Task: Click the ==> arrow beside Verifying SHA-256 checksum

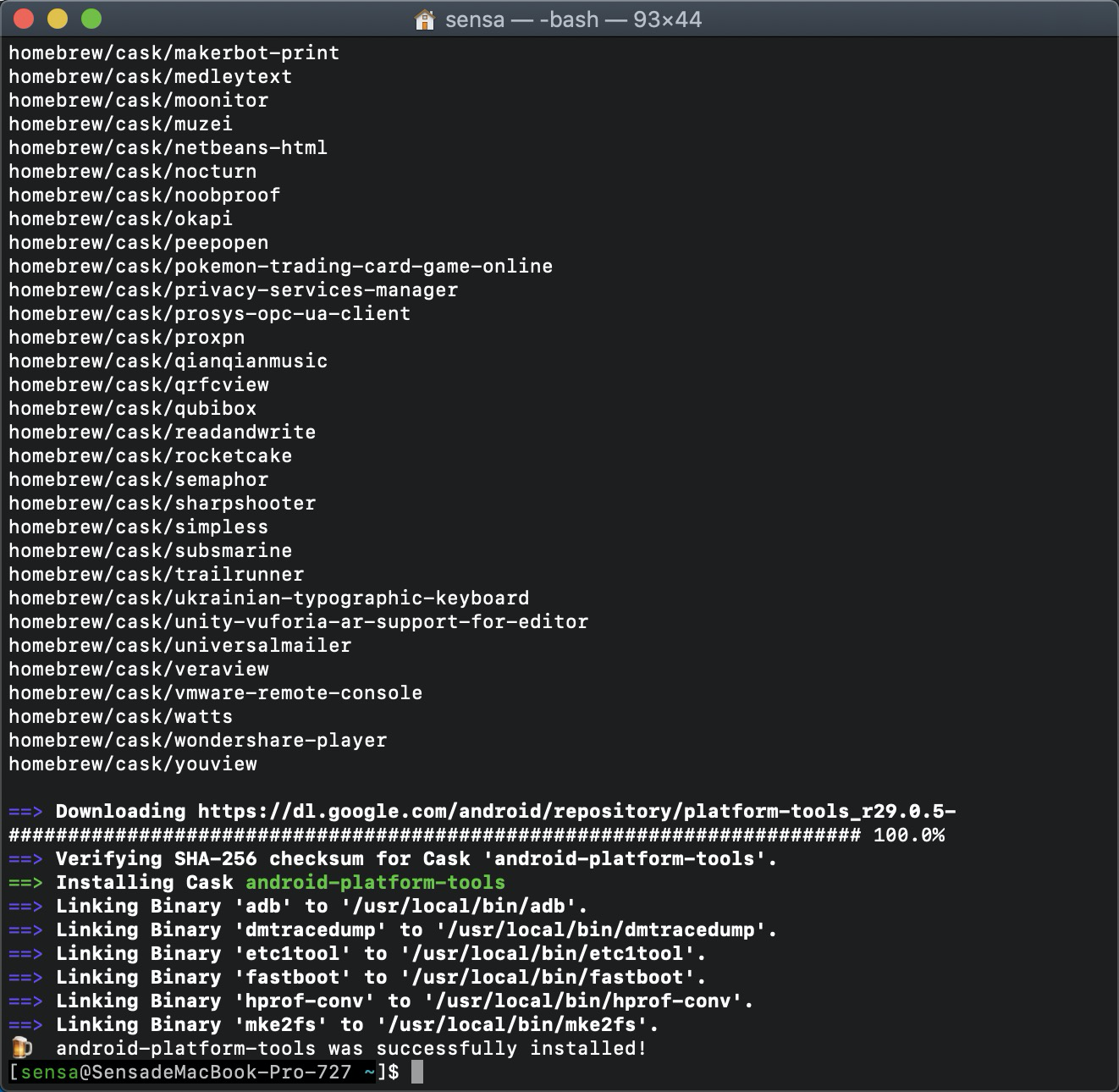Action: (26, 858)
